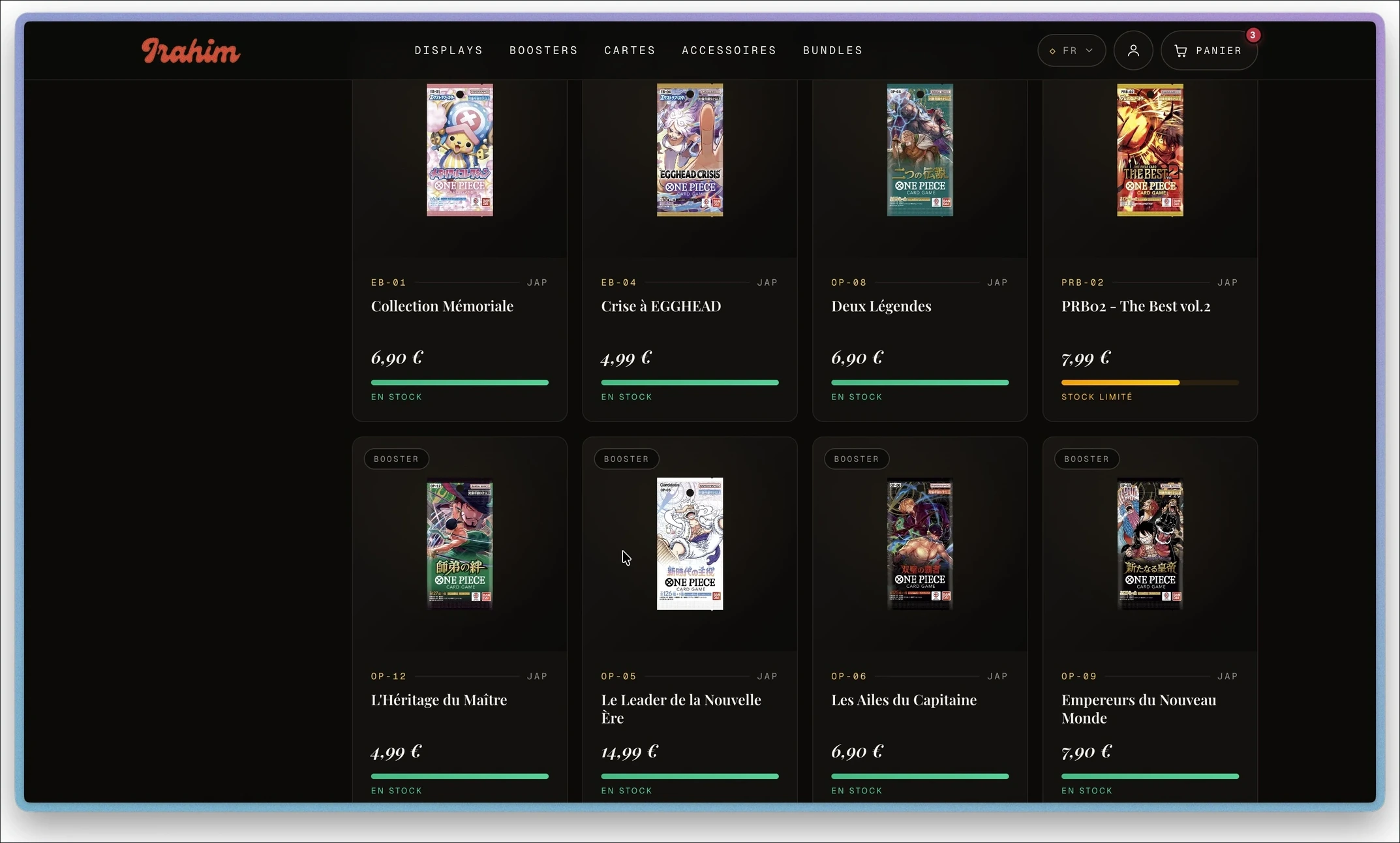Open the Collection Mémoriale product title
This screenshot has width=1400, height=843.
442,306
